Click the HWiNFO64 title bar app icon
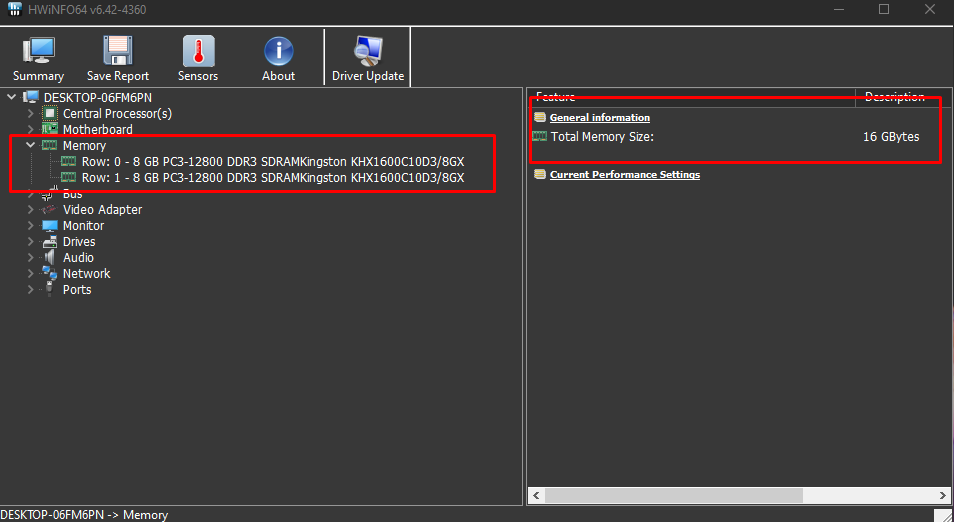This screenshot has height=522, width=954. point(15,9)
